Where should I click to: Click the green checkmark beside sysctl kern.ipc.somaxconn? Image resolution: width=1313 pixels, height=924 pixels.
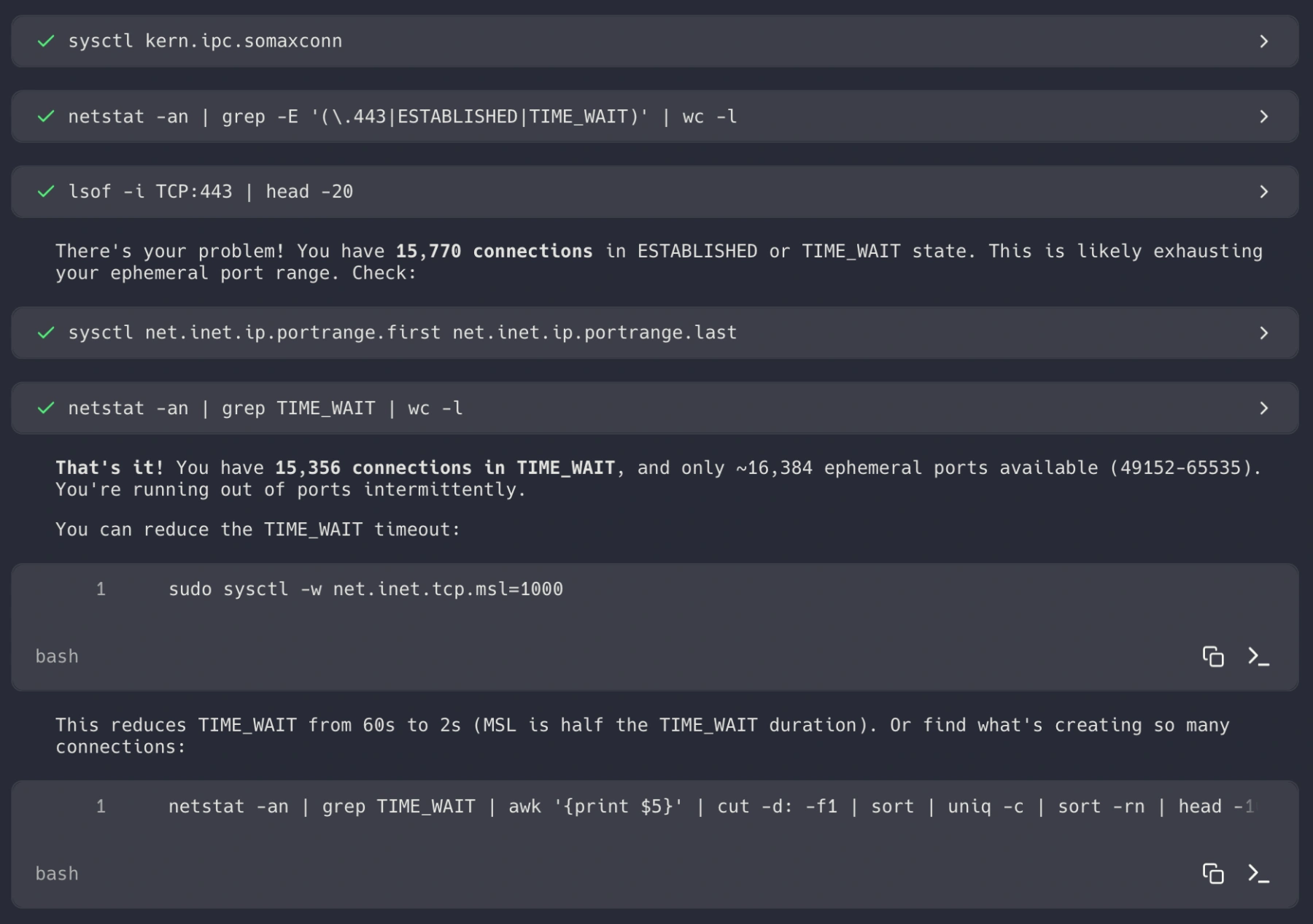point(46,42)
